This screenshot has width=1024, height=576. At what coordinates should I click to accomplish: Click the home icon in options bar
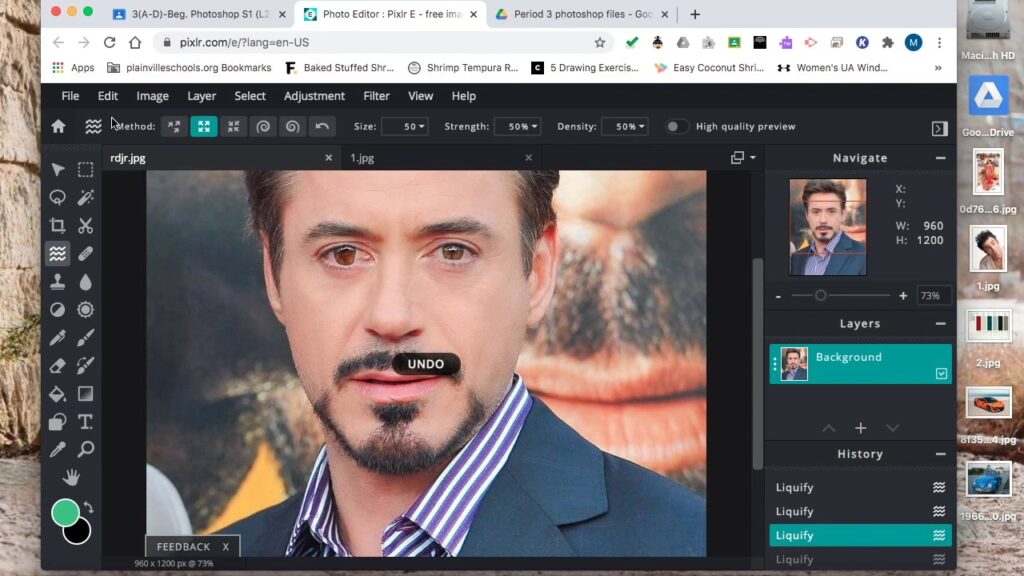tap(58, 127)
